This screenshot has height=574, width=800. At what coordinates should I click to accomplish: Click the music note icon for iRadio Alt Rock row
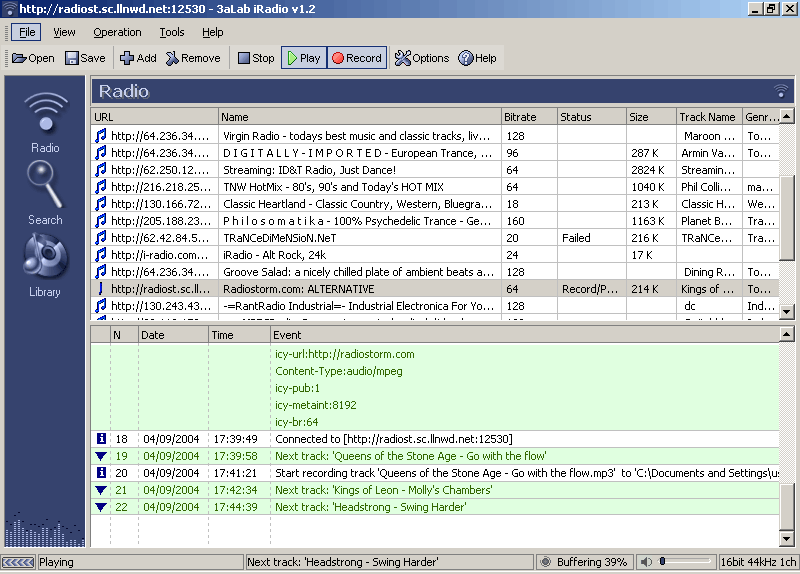coord(101,255)
